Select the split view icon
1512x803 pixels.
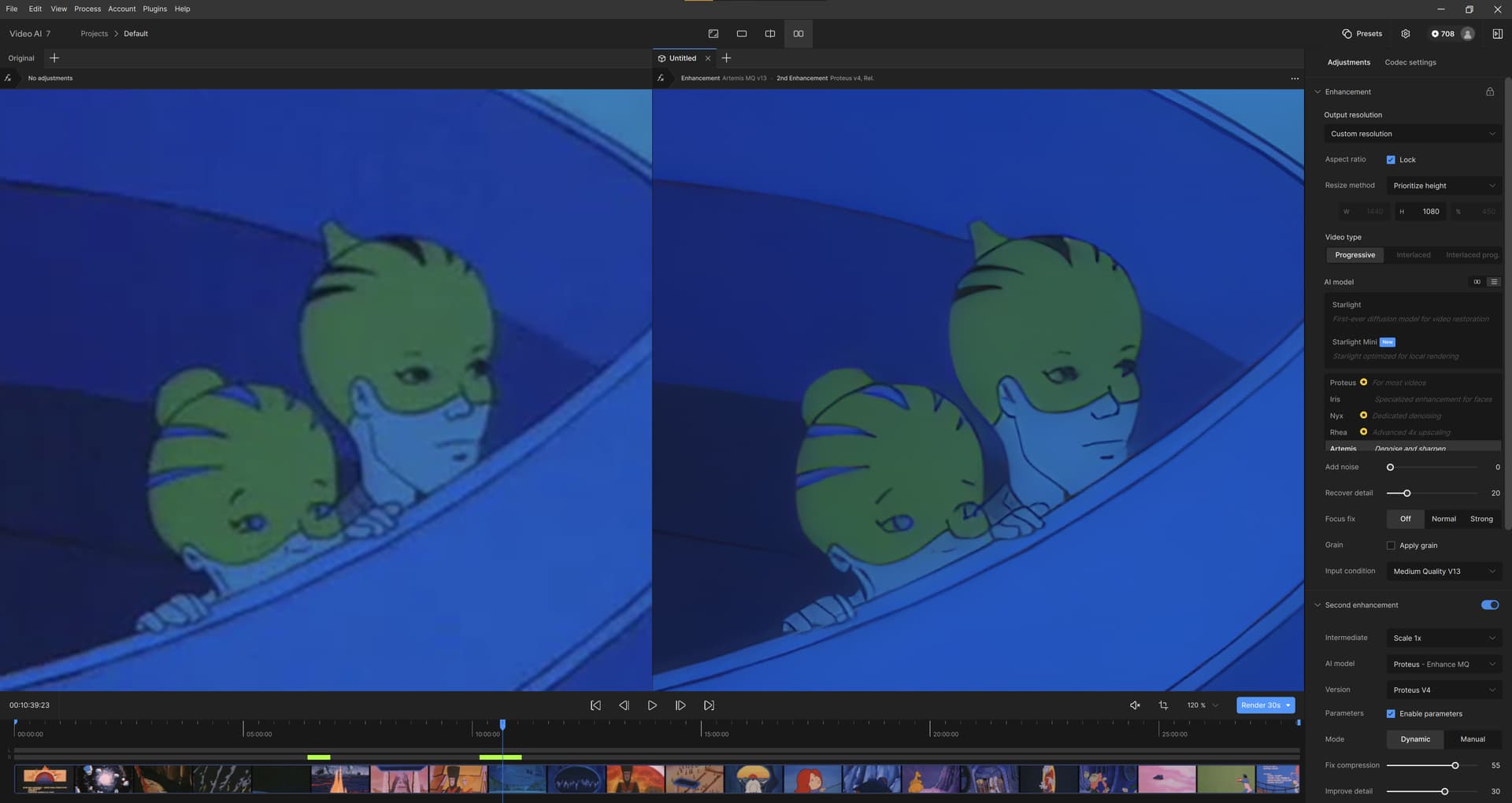(x=769, y=34)
